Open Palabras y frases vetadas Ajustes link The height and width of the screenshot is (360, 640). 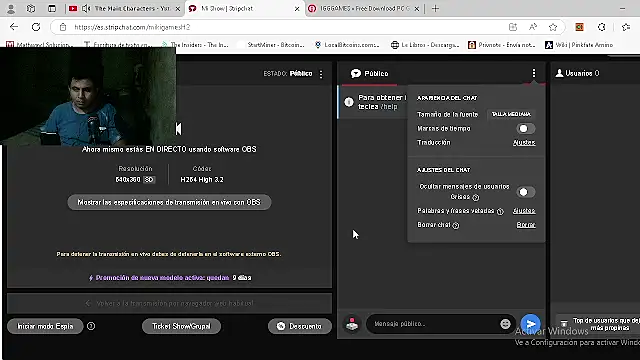pyautogui.click(x=524, y=211)
